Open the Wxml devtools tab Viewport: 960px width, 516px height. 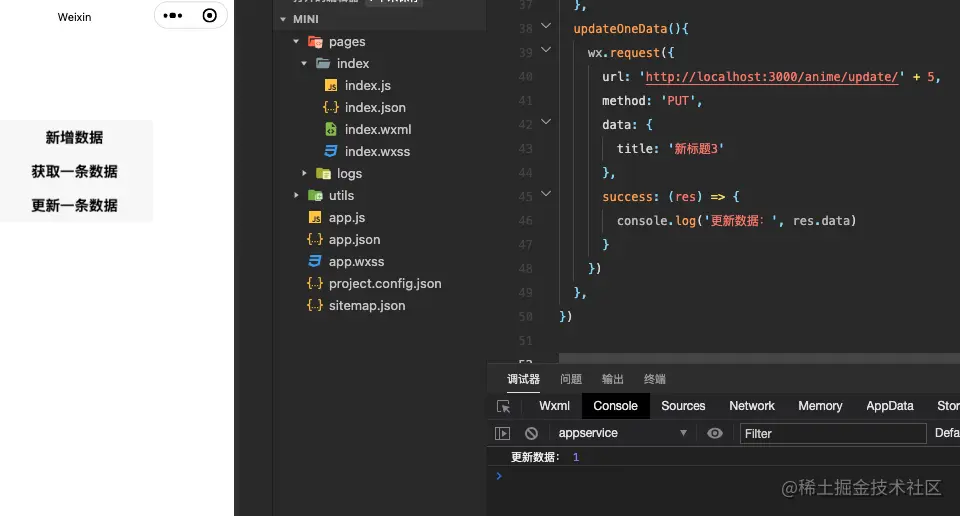pyautogui.click(x=555, y=406)
